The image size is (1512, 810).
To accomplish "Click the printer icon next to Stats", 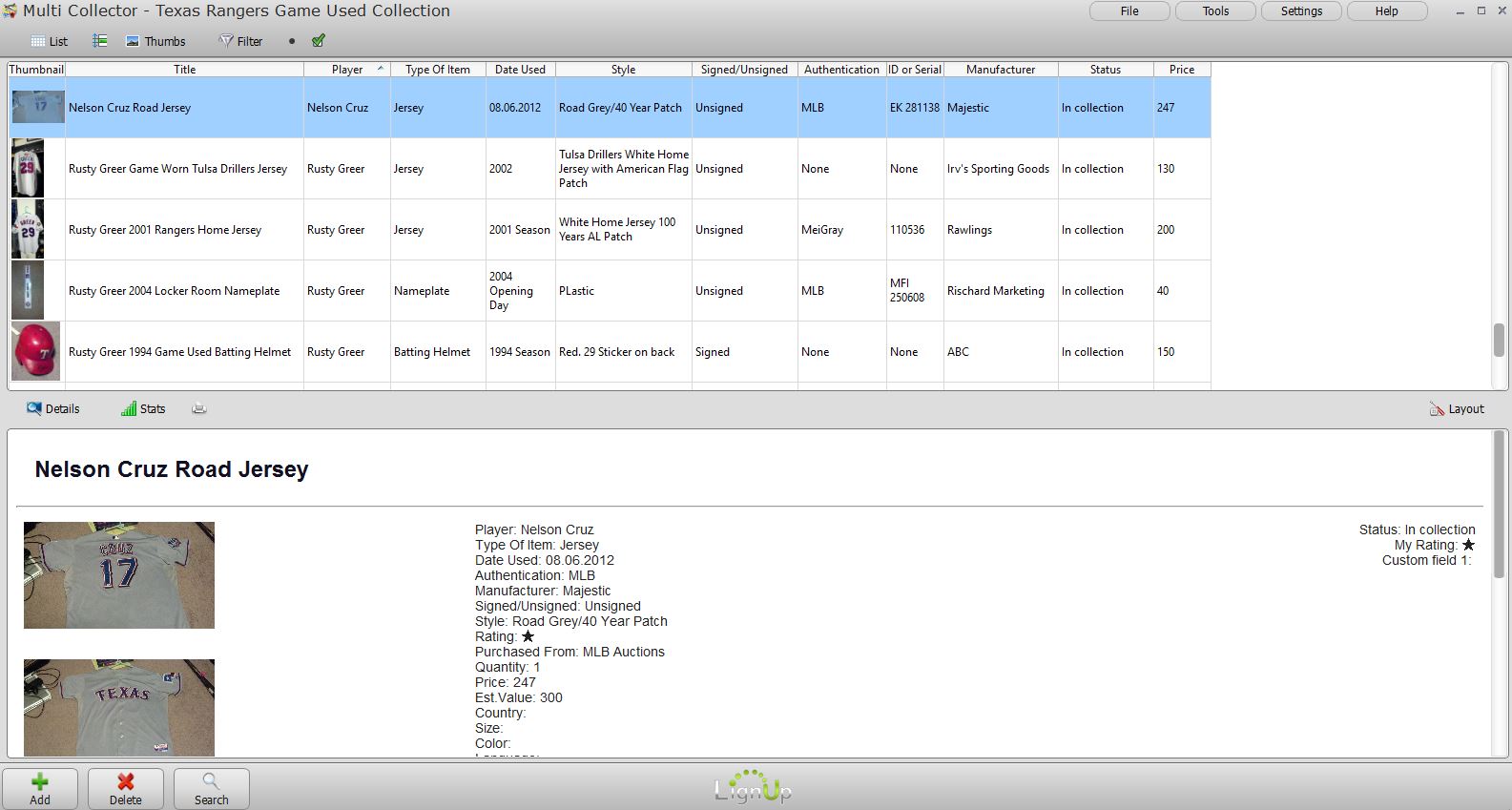I will click(x=199, y=408).
